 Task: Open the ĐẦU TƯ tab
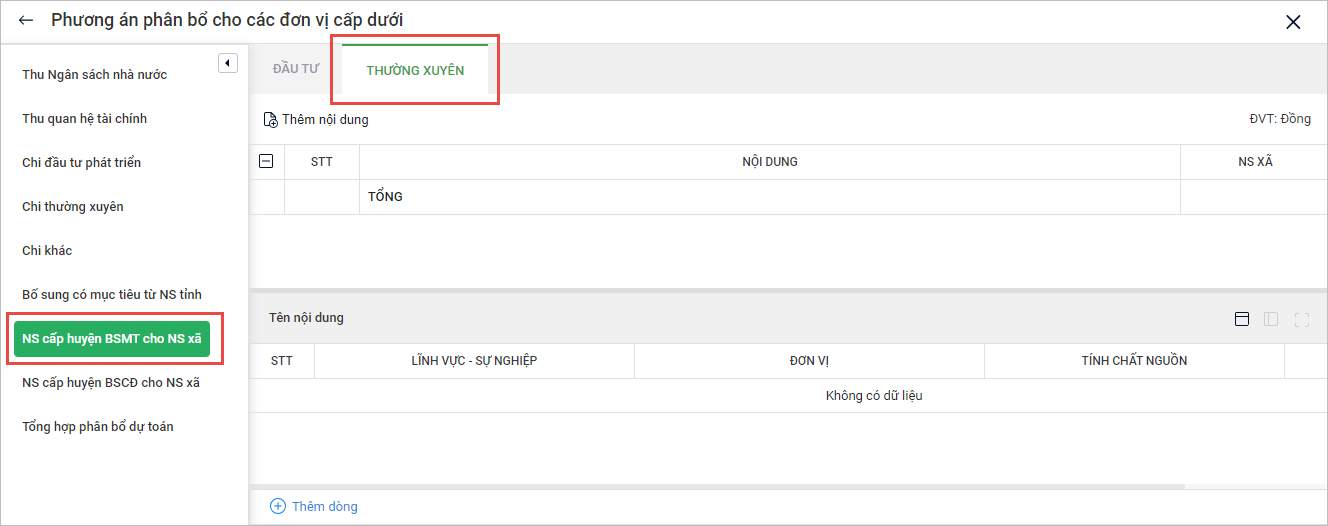click(295, 69)
